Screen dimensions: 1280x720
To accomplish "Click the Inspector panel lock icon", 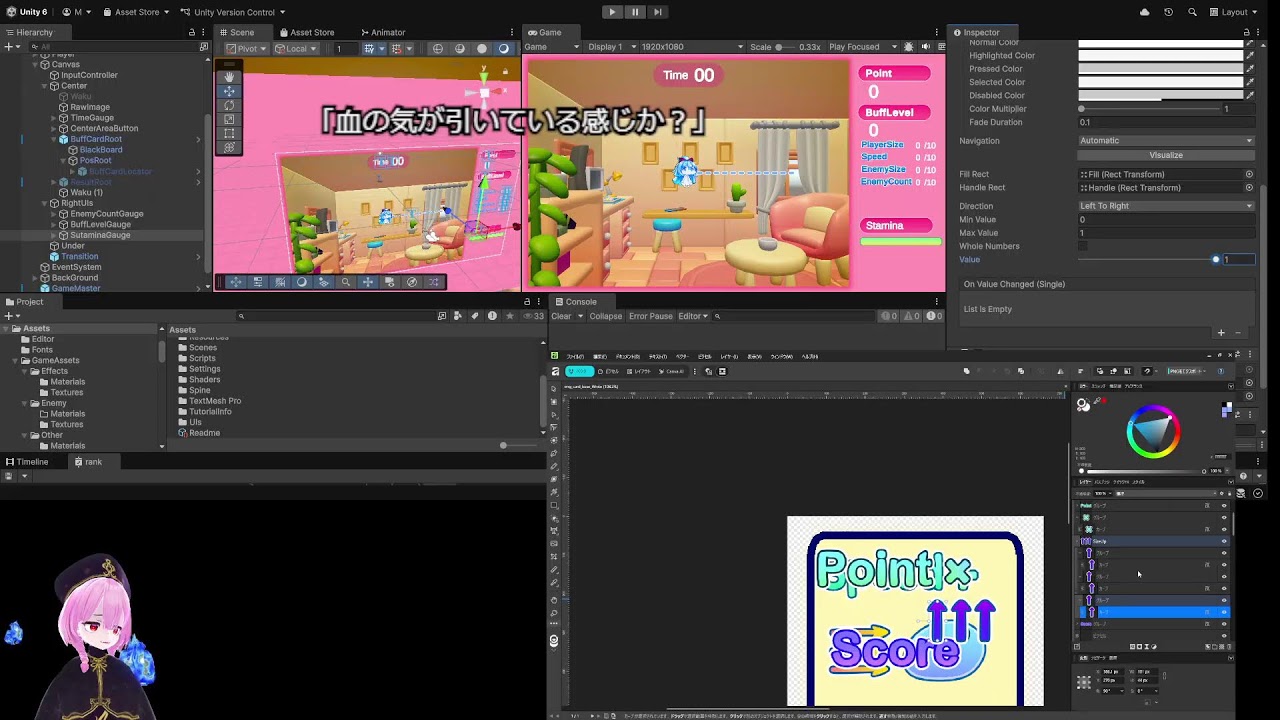I will coord(1249,32).
